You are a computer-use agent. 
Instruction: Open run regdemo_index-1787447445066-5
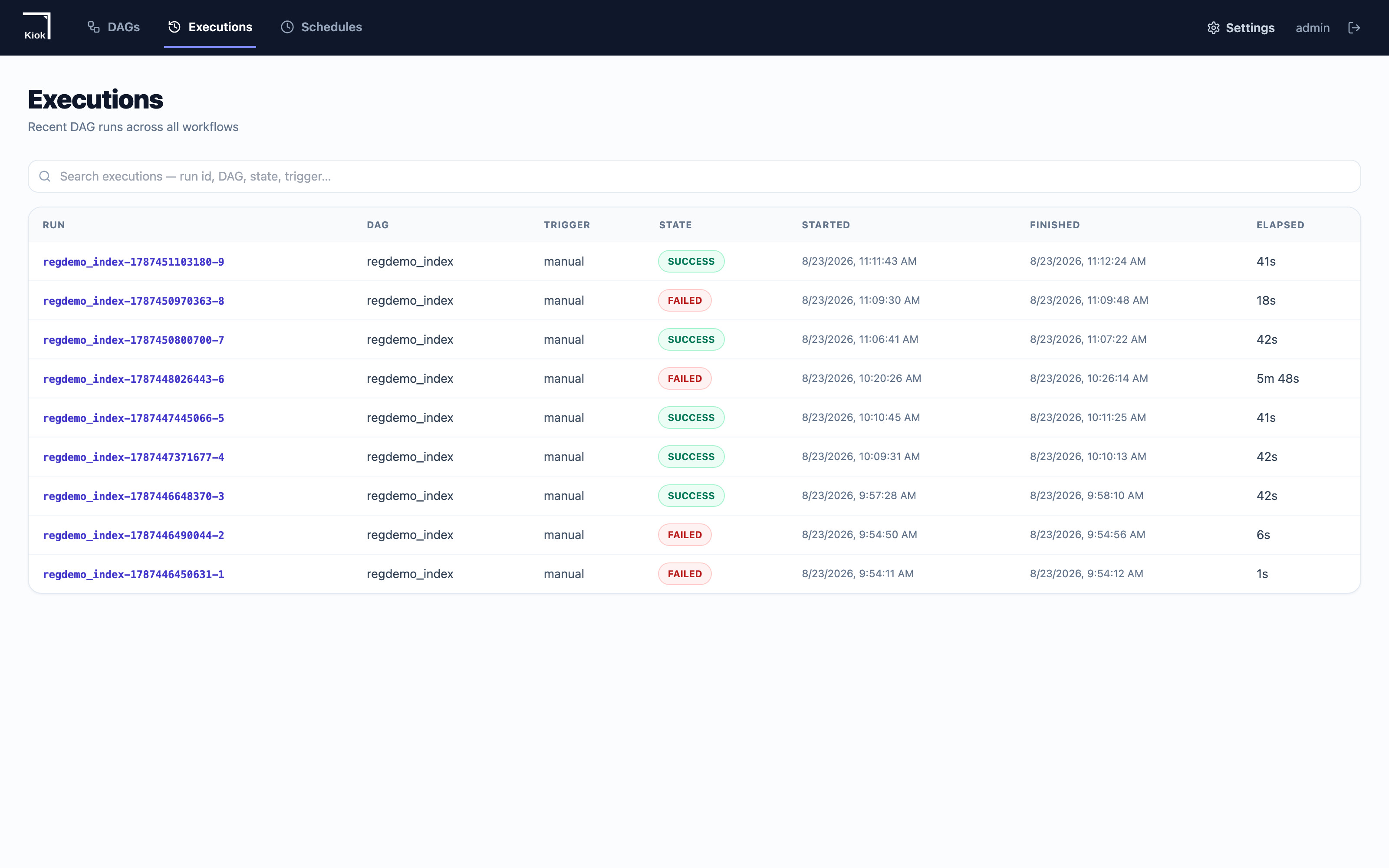133,418
